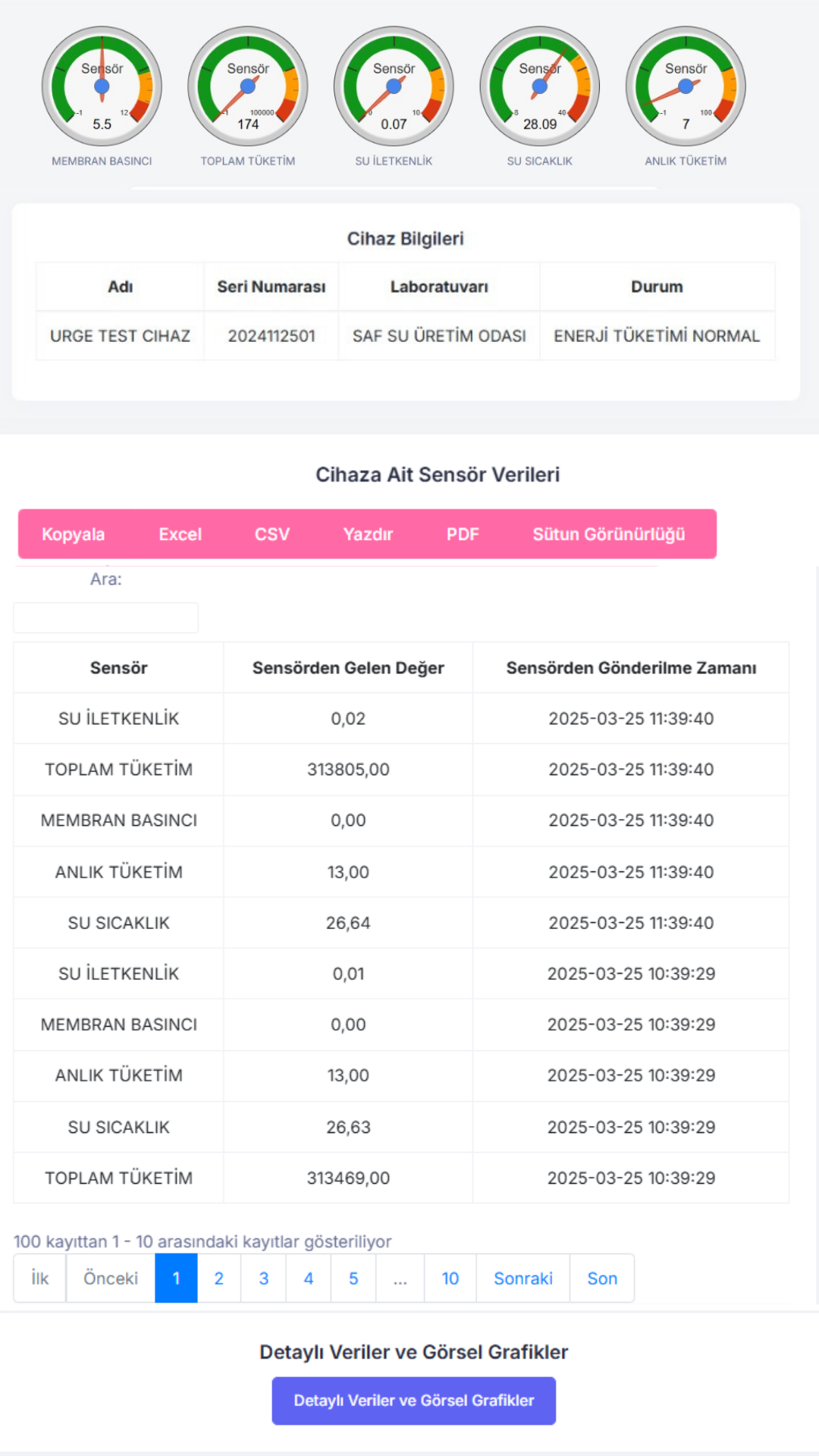Click the Su İletkenlik gauge
The image size is (819, 1456).
point(394,86)
